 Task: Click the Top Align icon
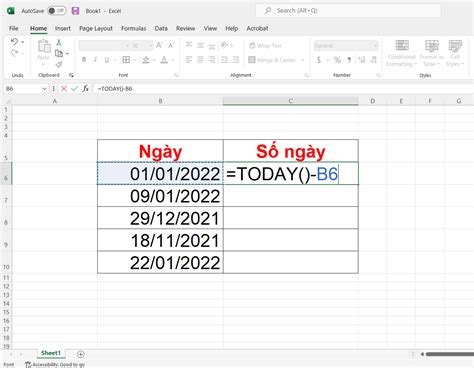[x=189, y=45]
